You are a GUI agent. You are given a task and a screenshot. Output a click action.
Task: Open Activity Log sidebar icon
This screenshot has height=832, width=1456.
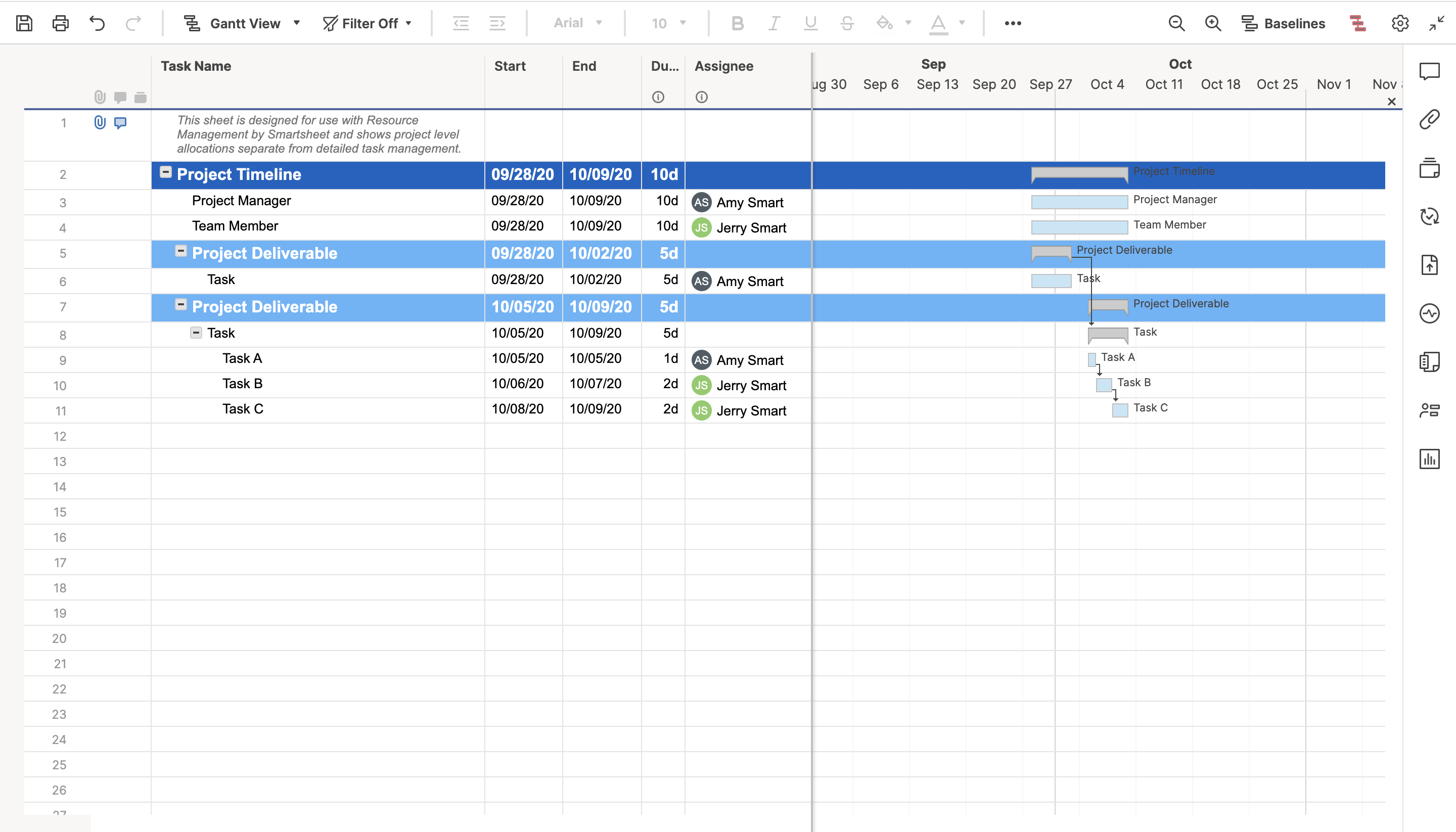coord(1429,313)
